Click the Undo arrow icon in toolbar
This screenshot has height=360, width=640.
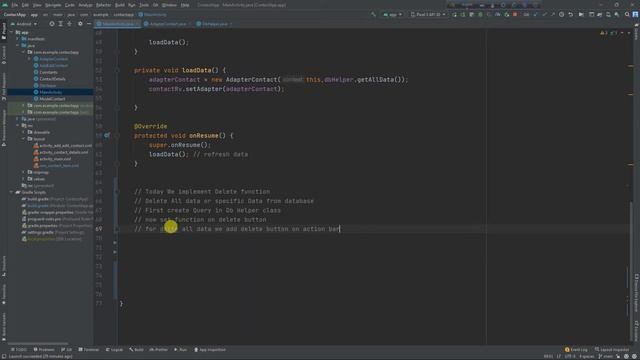click(x=571, y=15)
